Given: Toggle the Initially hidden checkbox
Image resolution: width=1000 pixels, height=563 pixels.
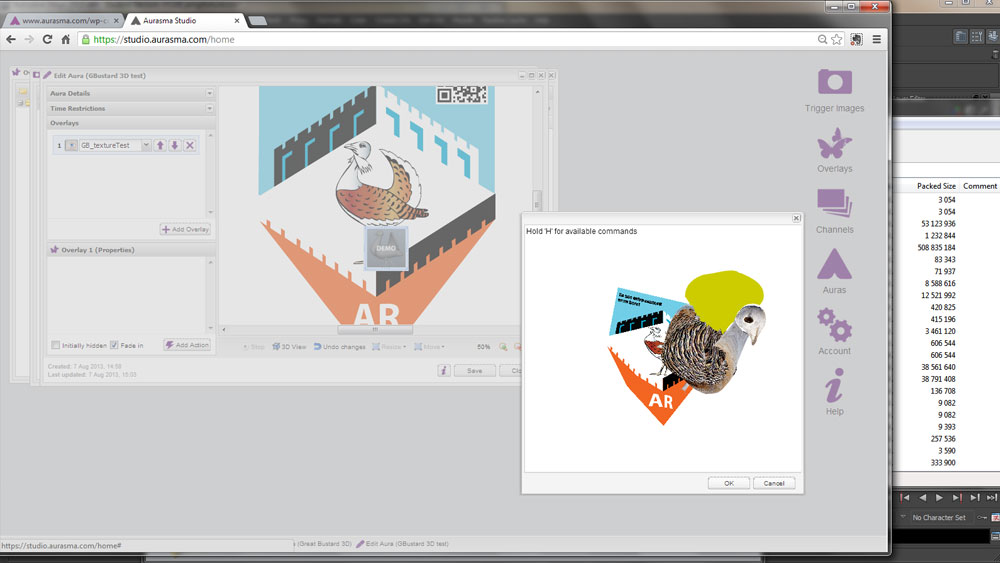Looking at the screenshot, I should coord(56,345).
